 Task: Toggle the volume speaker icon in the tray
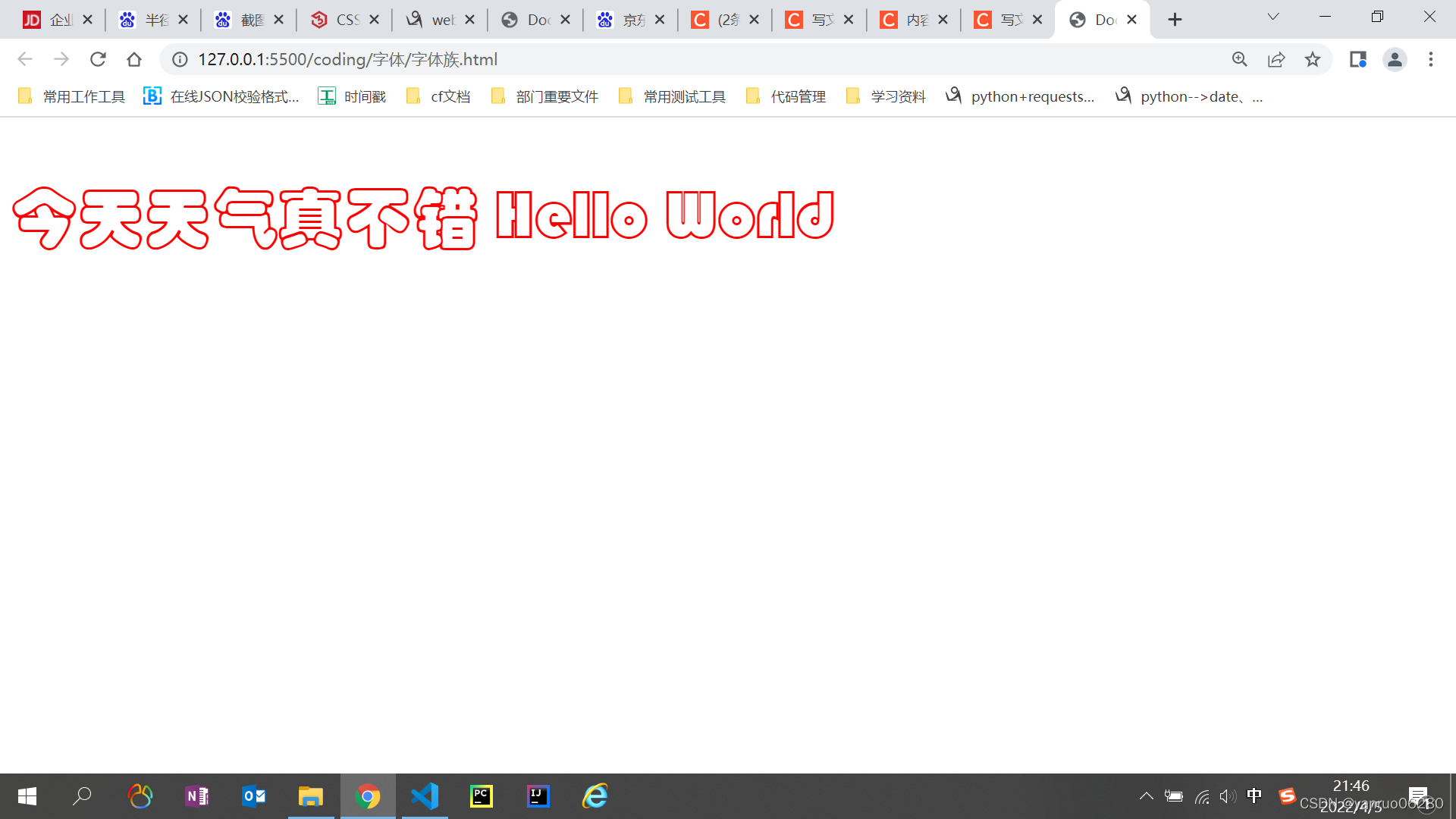click(1227, 796)
